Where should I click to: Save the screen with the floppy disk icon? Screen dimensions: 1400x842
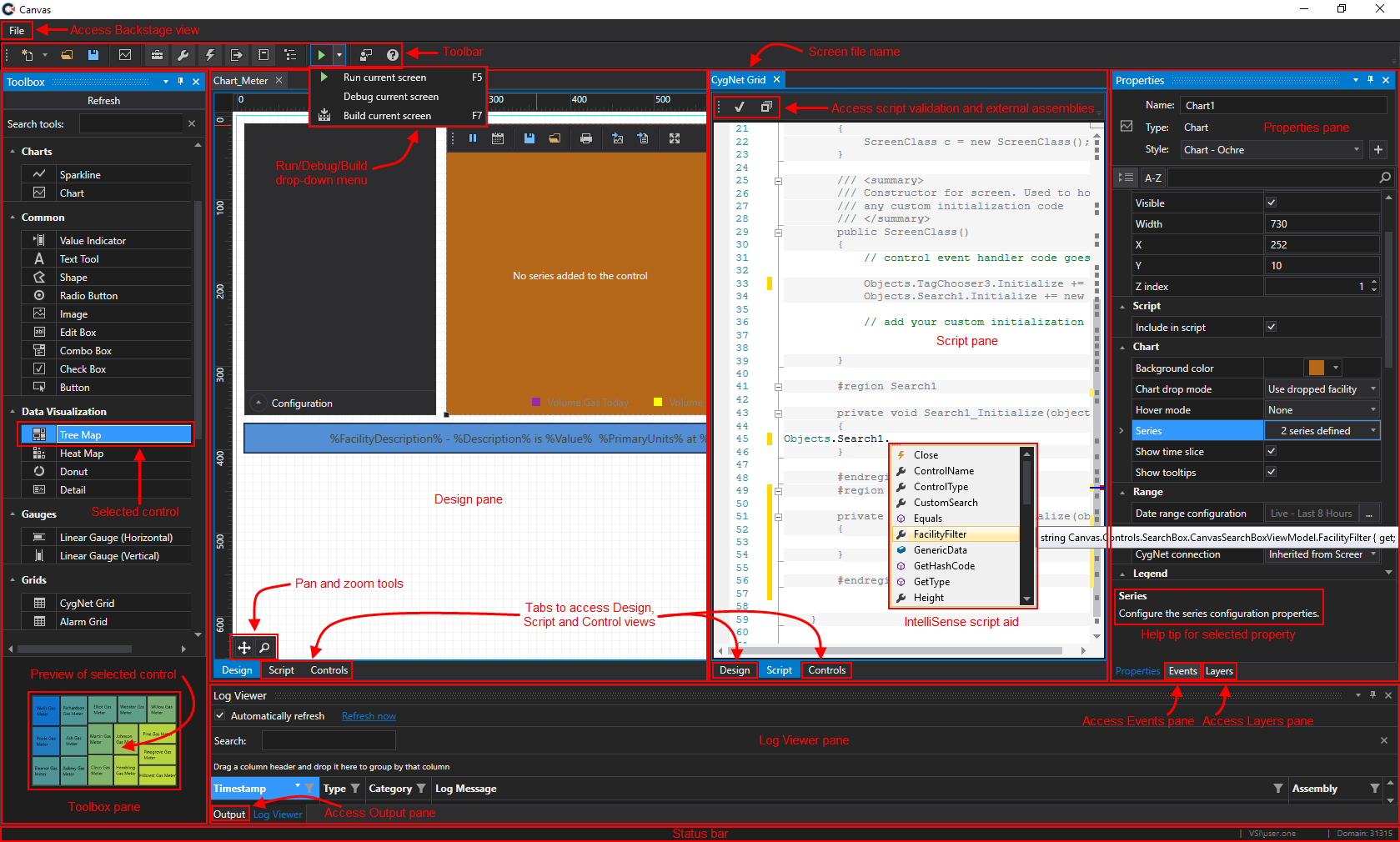[93, 55]
